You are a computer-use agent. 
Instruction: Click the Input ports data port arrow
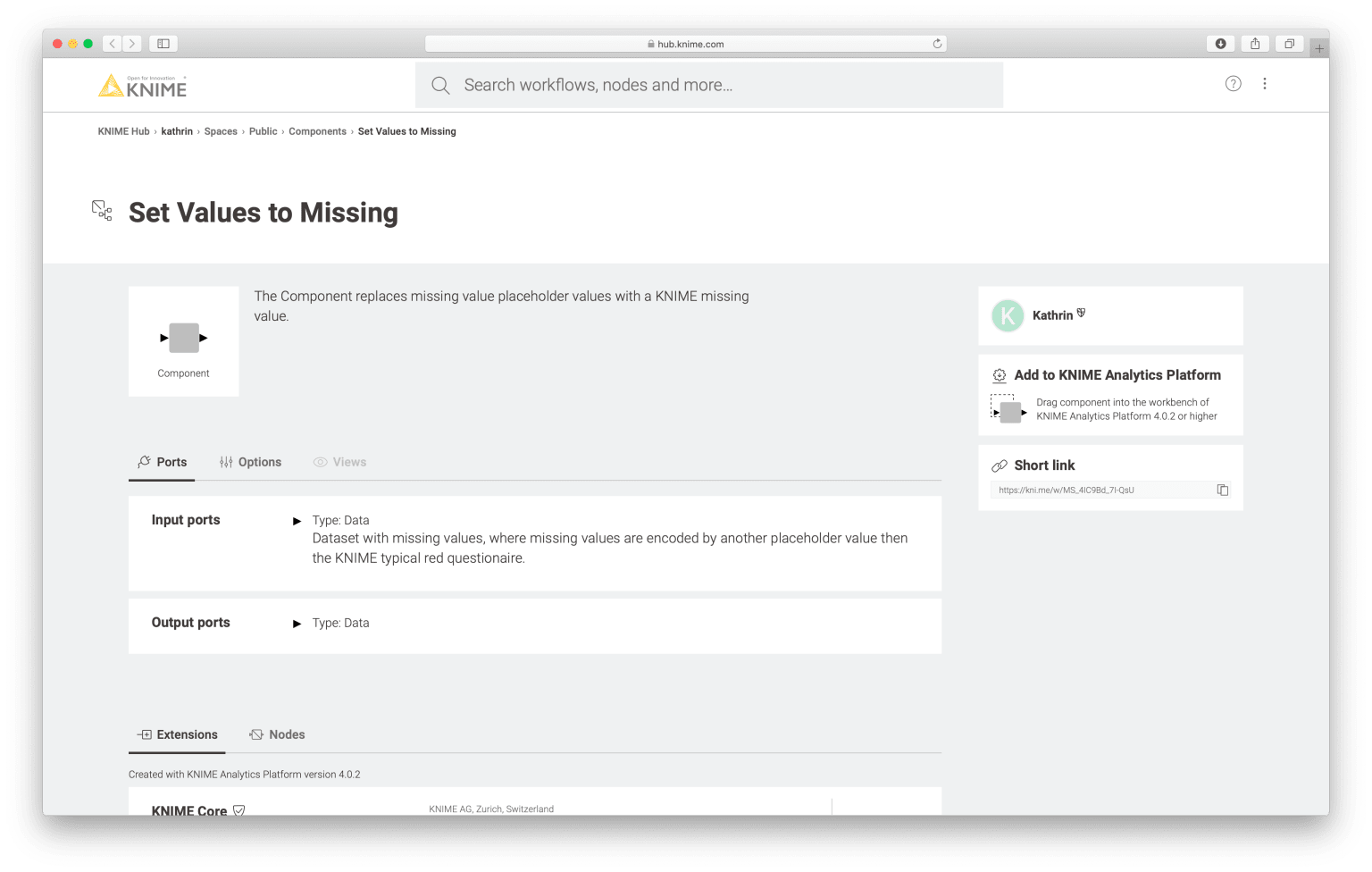point(297,521)
